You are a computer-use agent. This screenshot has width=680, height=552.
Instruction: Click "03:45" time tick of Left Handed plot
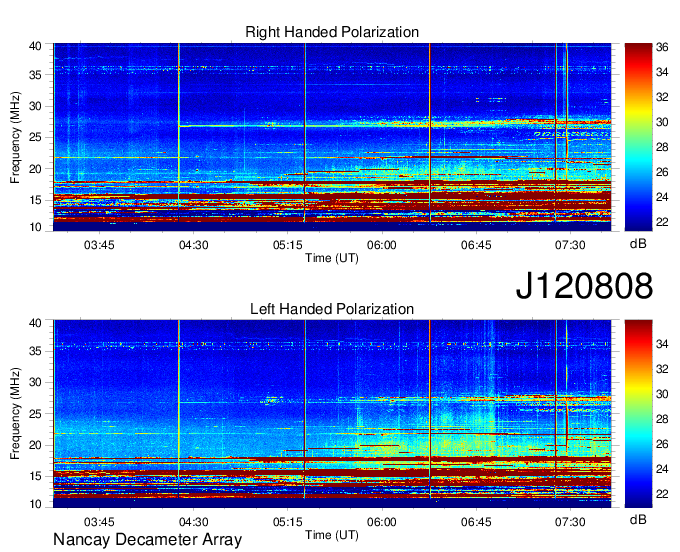click(x=99, y=522)
